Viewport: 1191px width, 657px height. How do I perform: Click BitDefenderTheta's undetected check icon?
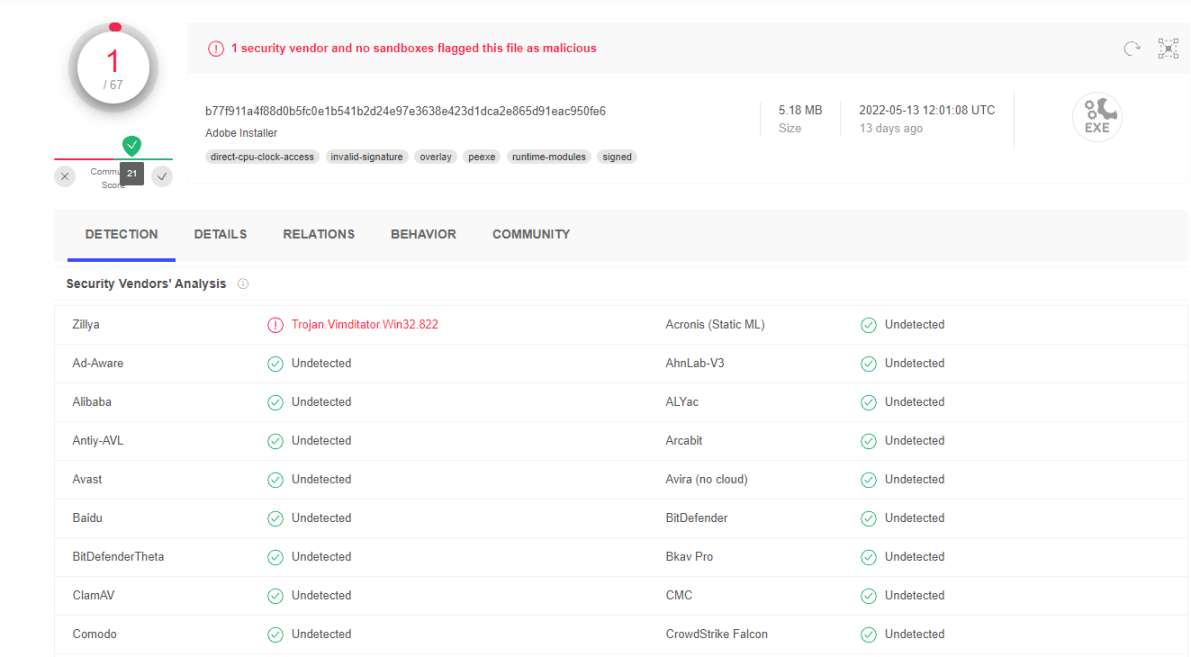pyautogui.click(x=275, y=558)
